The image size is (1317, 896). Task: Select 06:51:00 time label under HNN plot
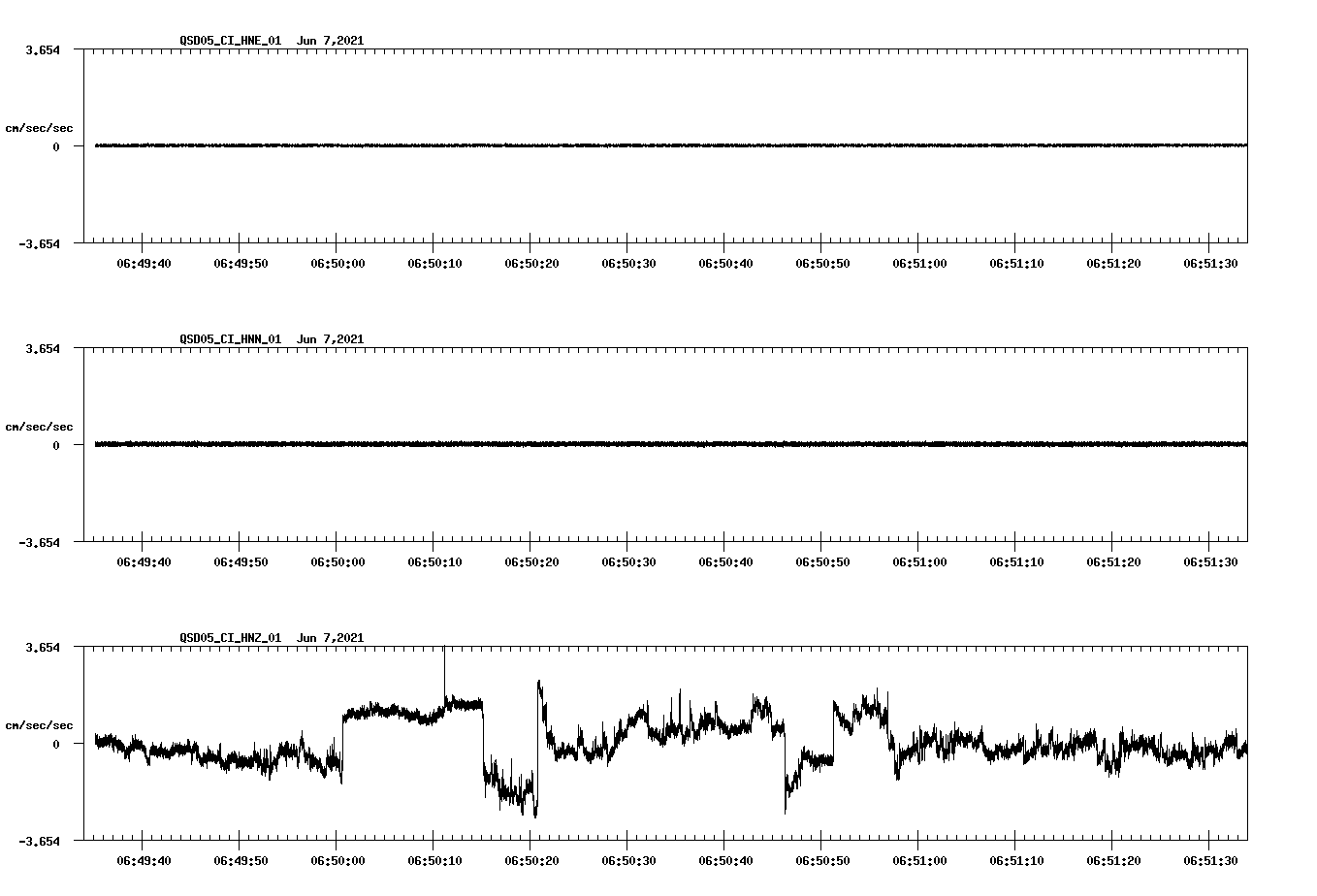pos(919,562)
